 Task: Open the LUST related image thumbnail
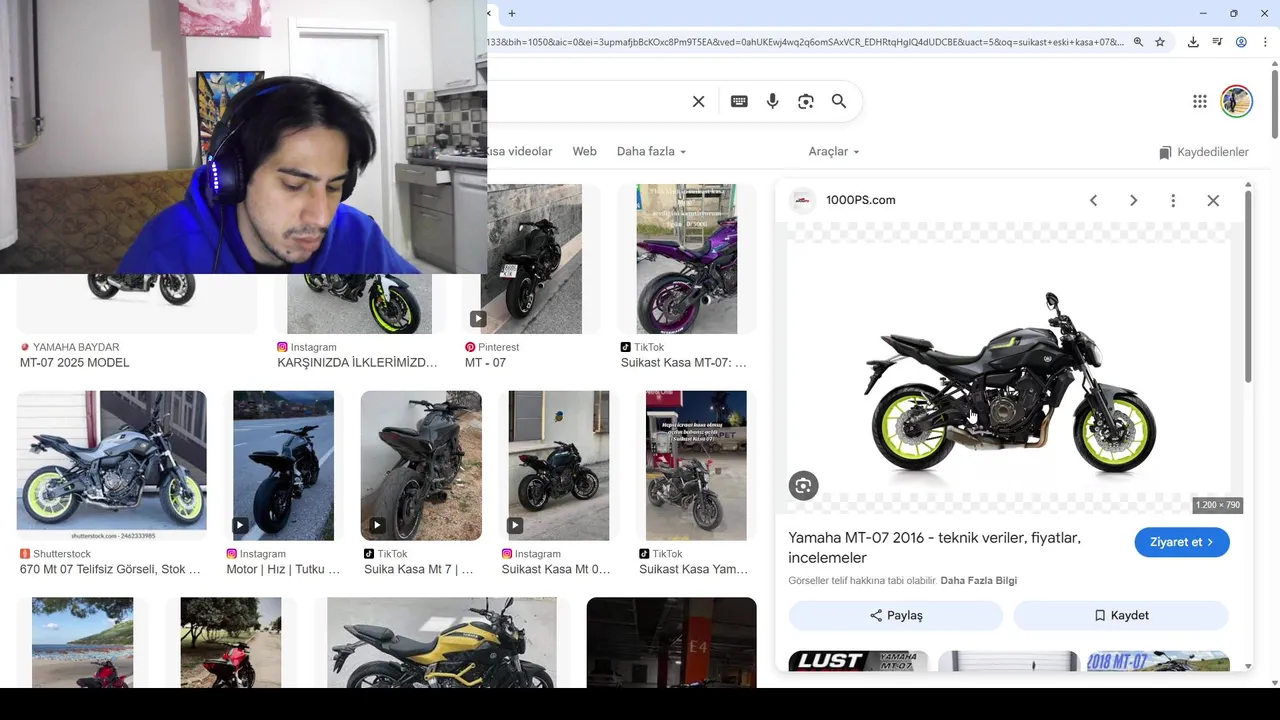[858, 661]
